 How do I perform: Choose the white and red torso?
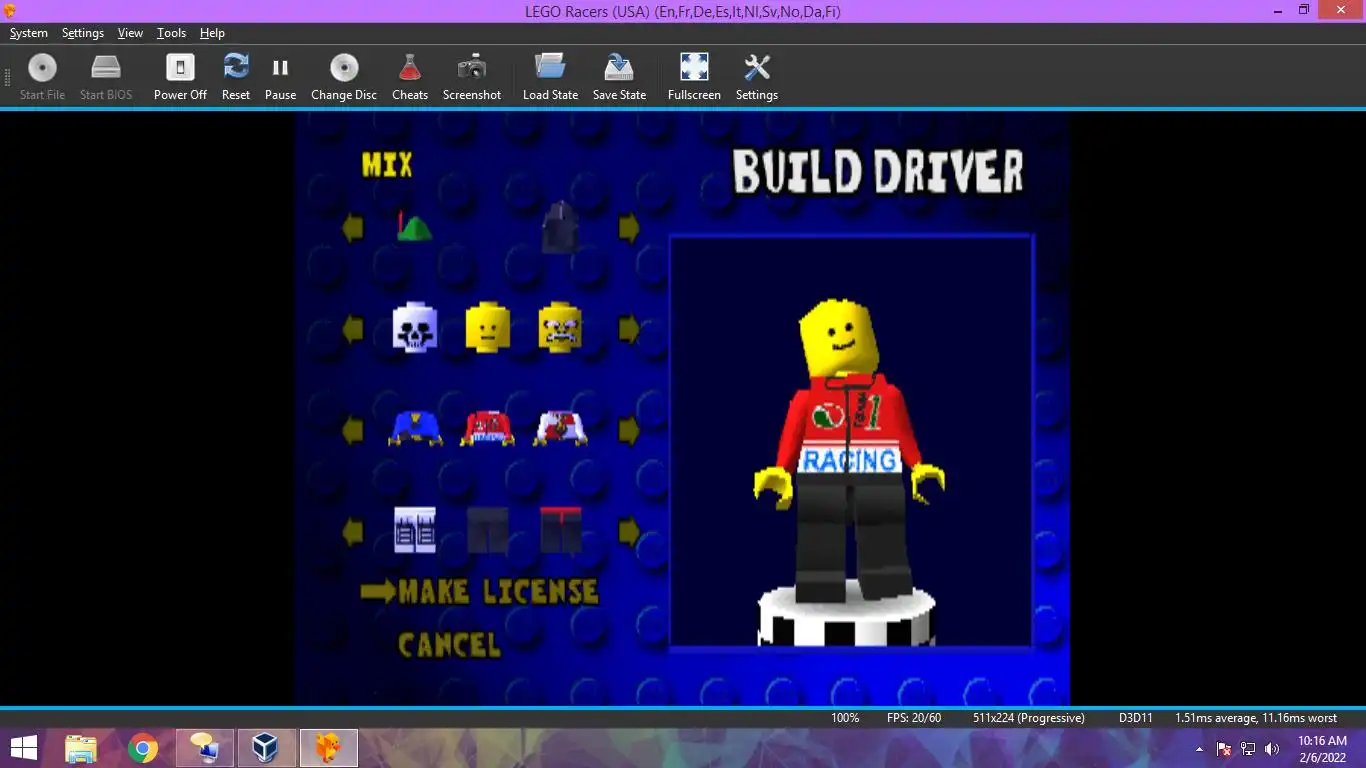pyautogui.click(x=560, y=427)
